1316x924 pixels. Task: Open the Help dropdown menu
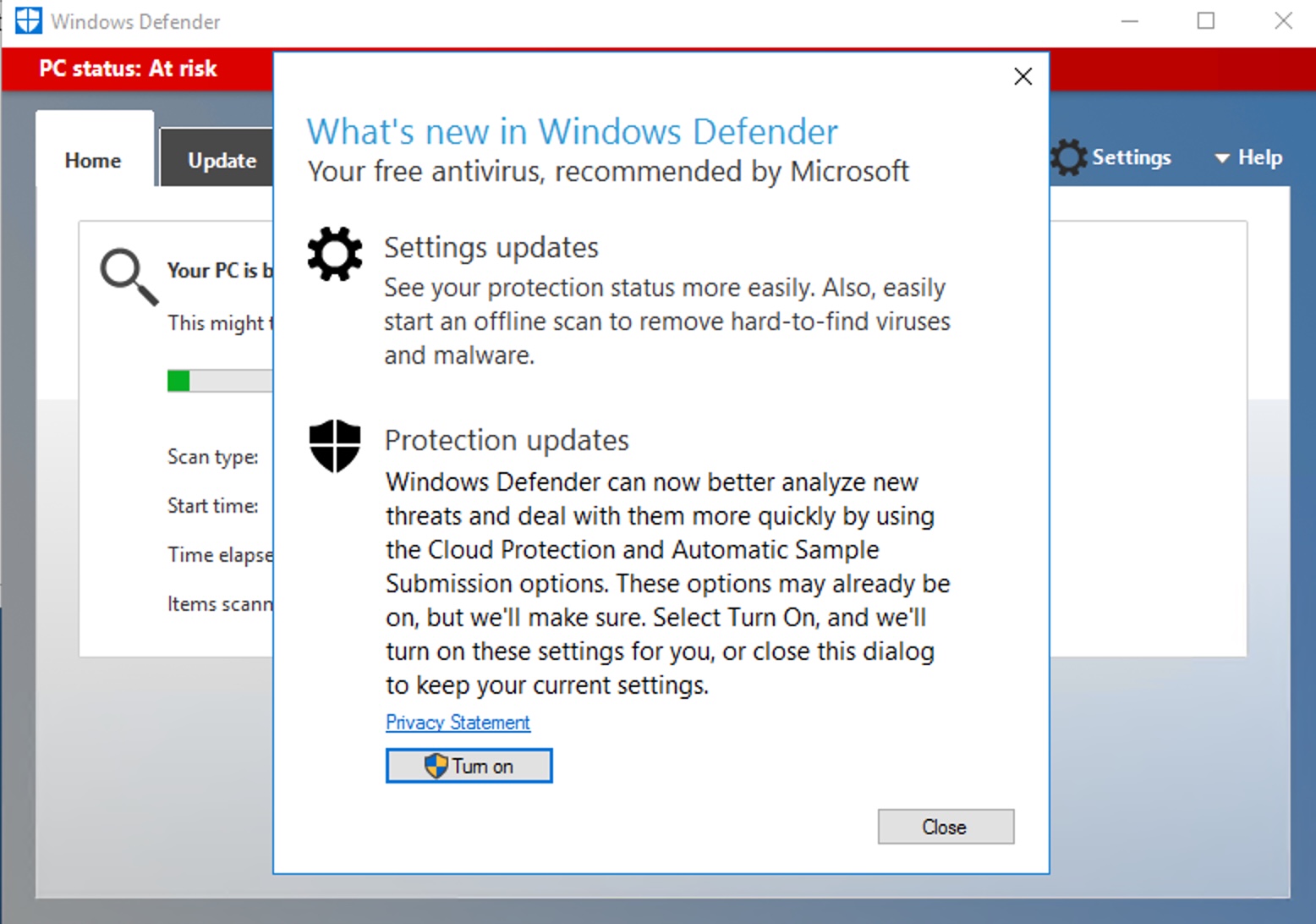[x=1248, y=157]
